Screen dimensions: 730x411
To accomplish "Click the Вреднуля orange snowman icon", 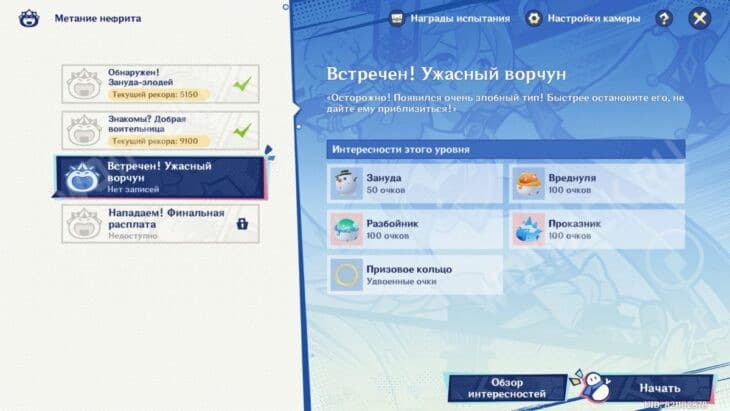I will [x=528, y=184].
